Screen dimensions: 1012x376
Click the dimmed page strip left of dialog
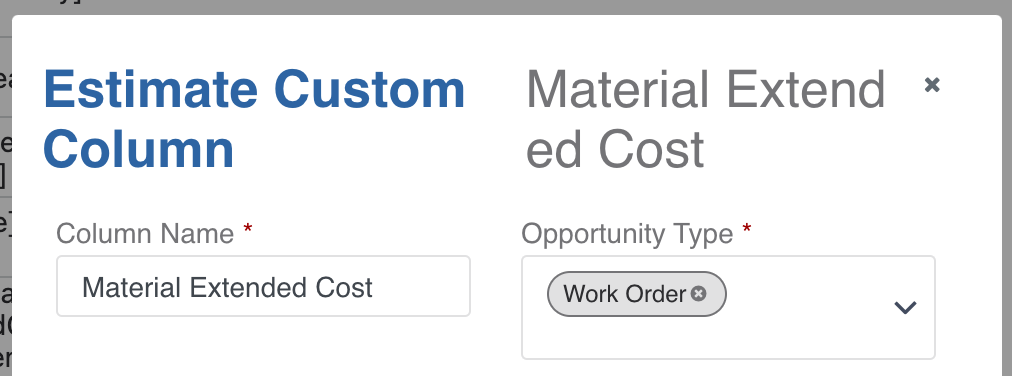[5, 193]
